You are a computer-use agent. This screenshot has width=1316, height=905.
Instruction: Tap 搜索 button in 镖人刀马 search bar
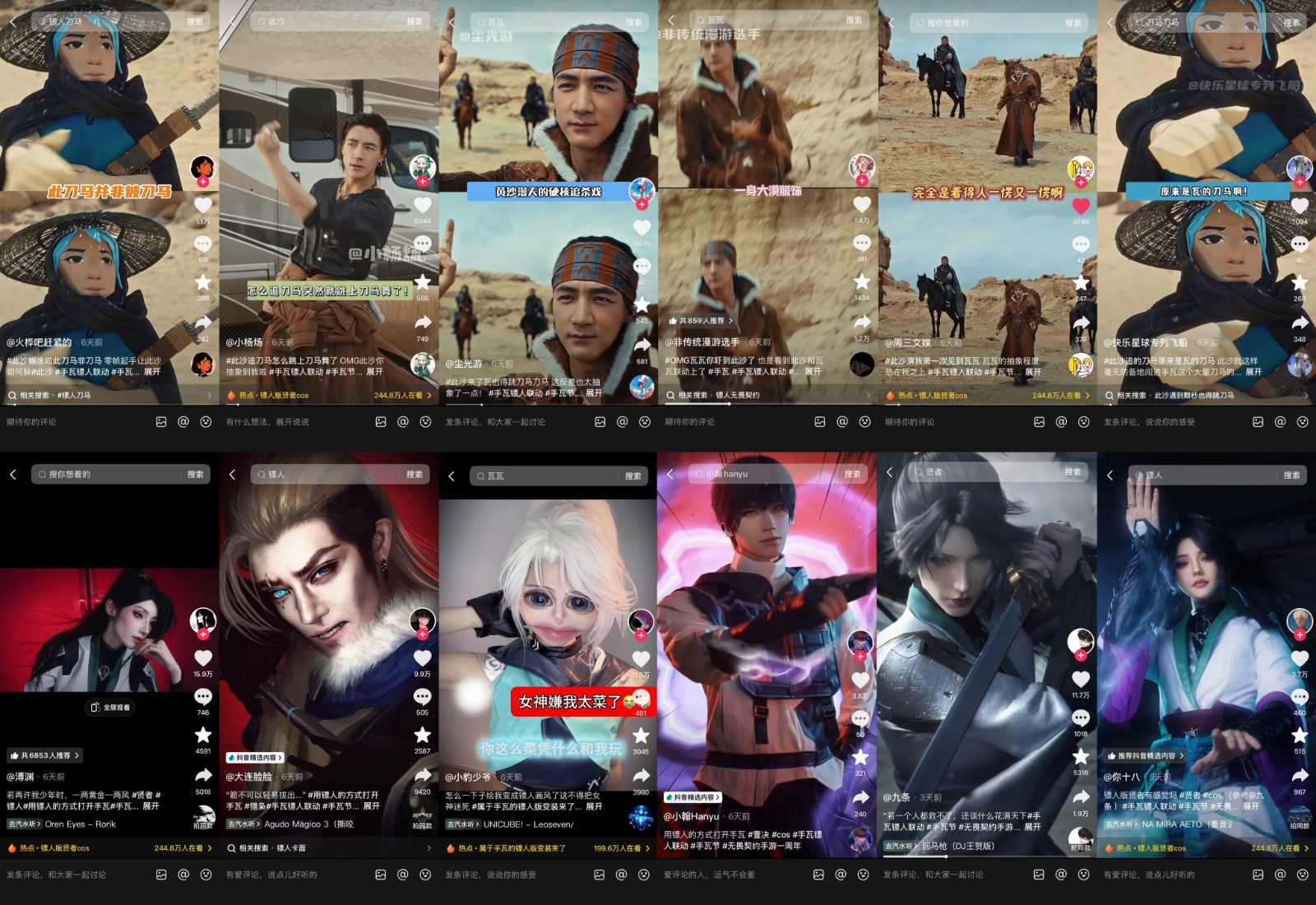195,21
